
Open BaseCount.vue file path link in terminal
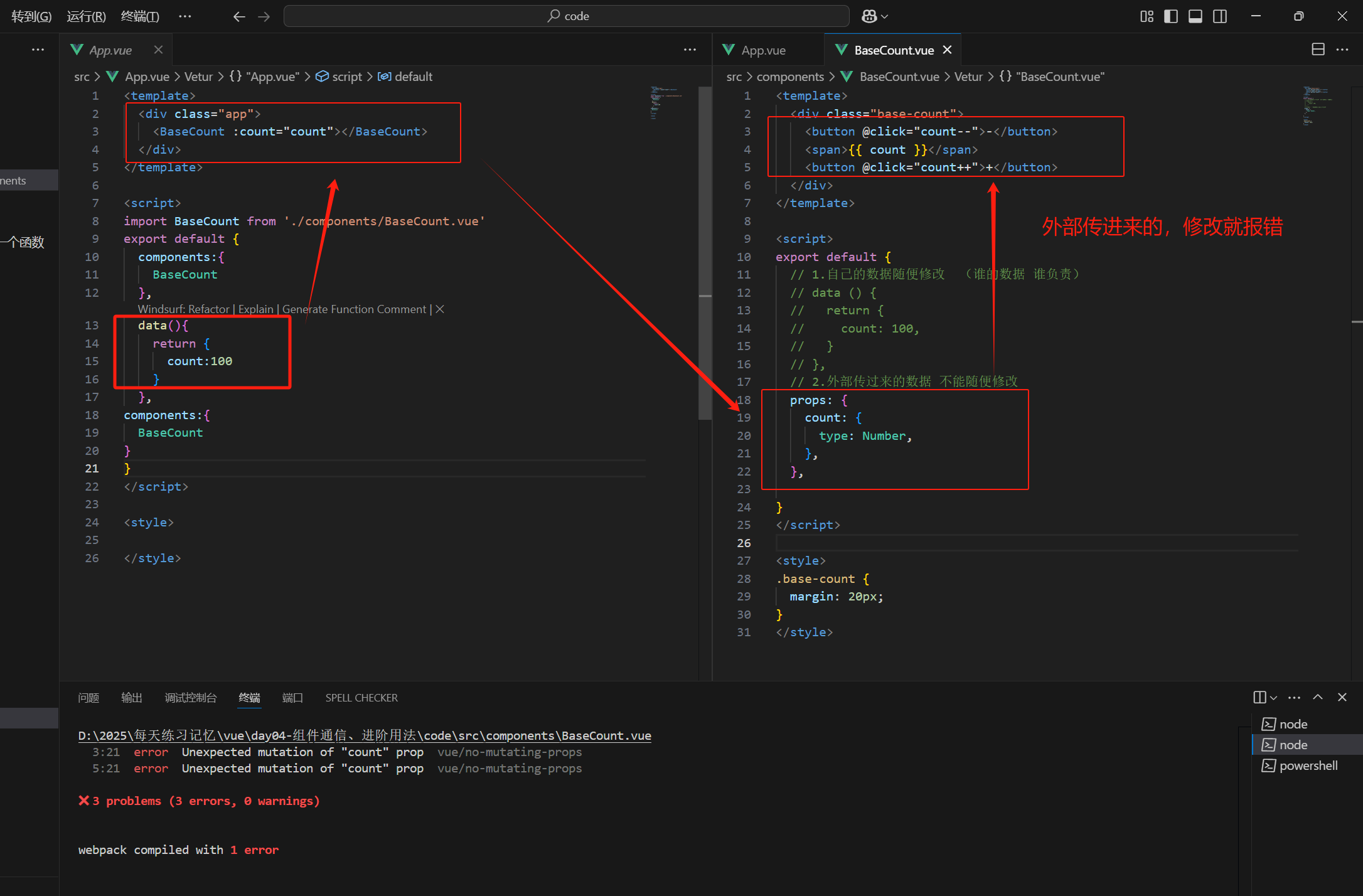pyautogui.click(x=364, y=735)
